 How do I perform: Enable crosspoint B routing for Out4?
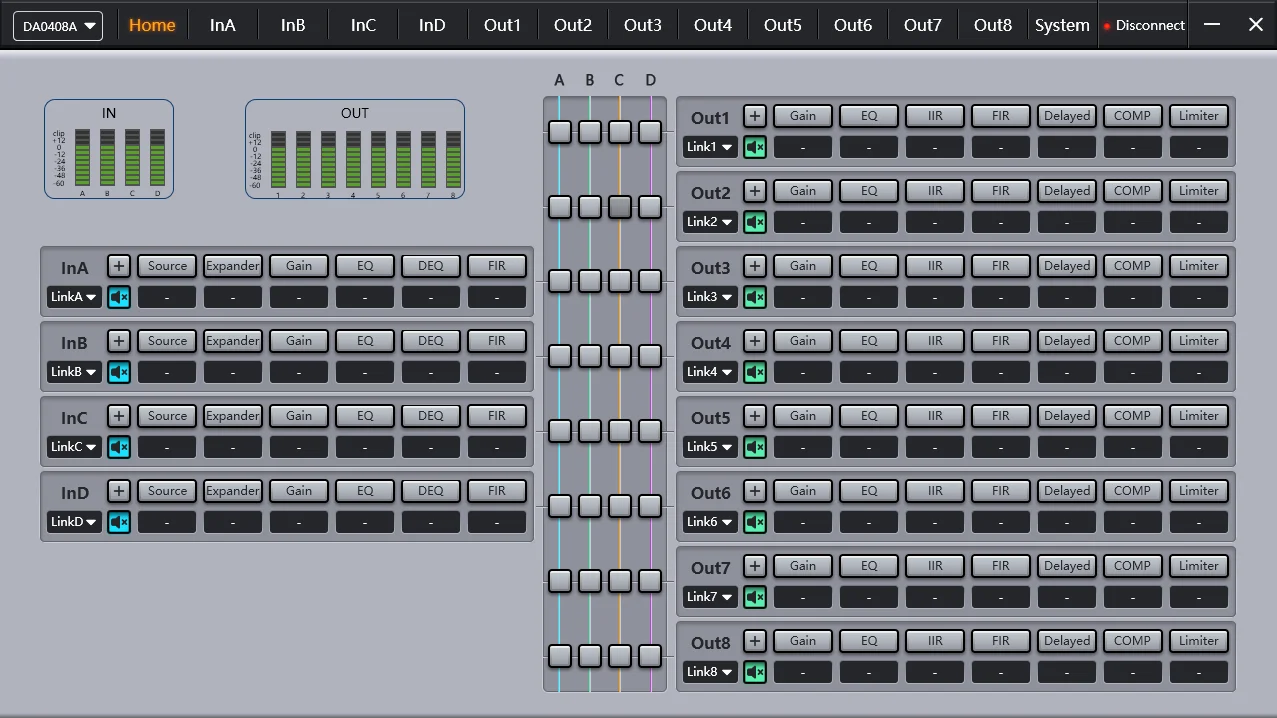tap(589, 355)
